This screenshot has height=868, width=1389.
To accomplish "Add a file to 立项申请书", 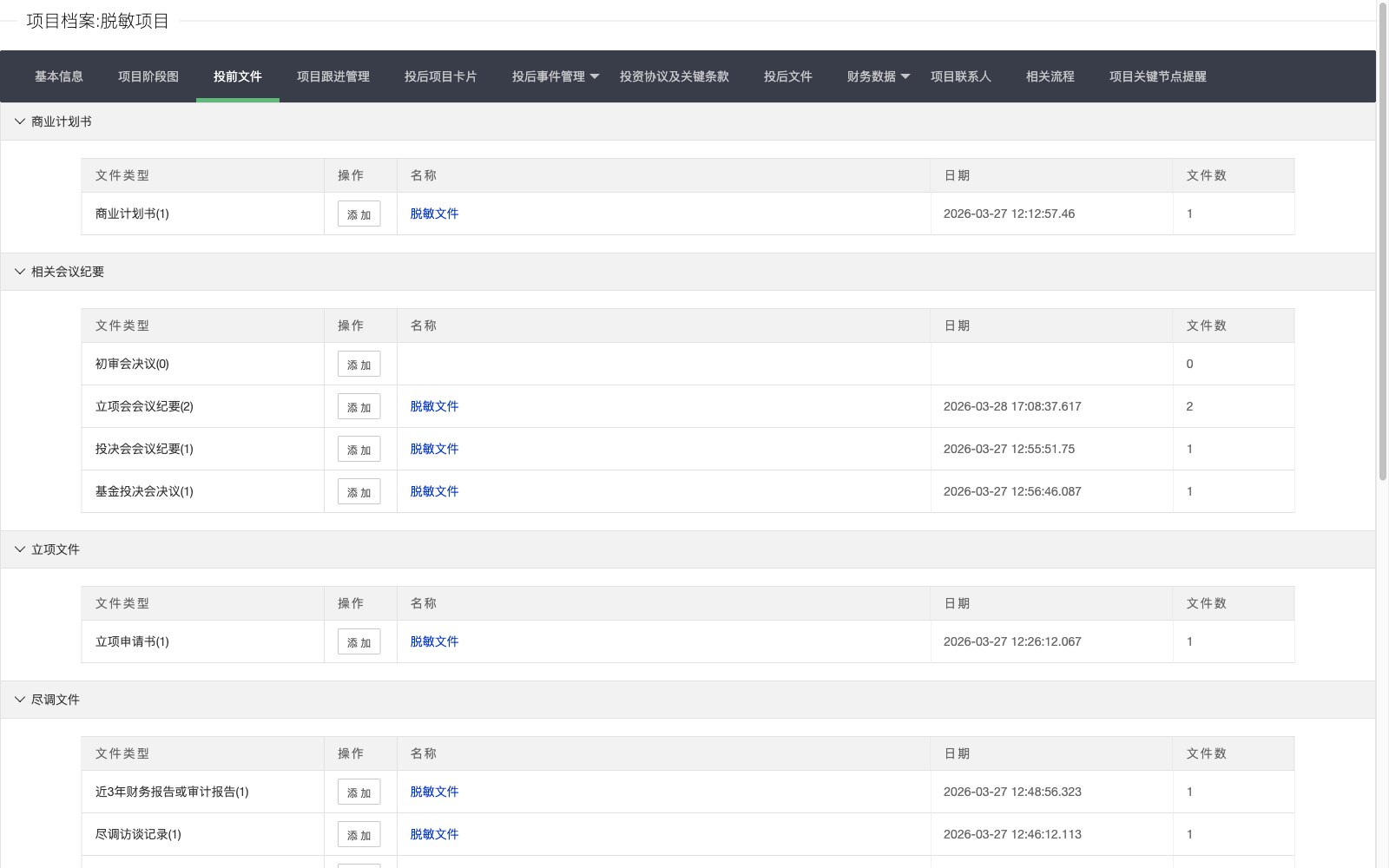I will point(359,642).
